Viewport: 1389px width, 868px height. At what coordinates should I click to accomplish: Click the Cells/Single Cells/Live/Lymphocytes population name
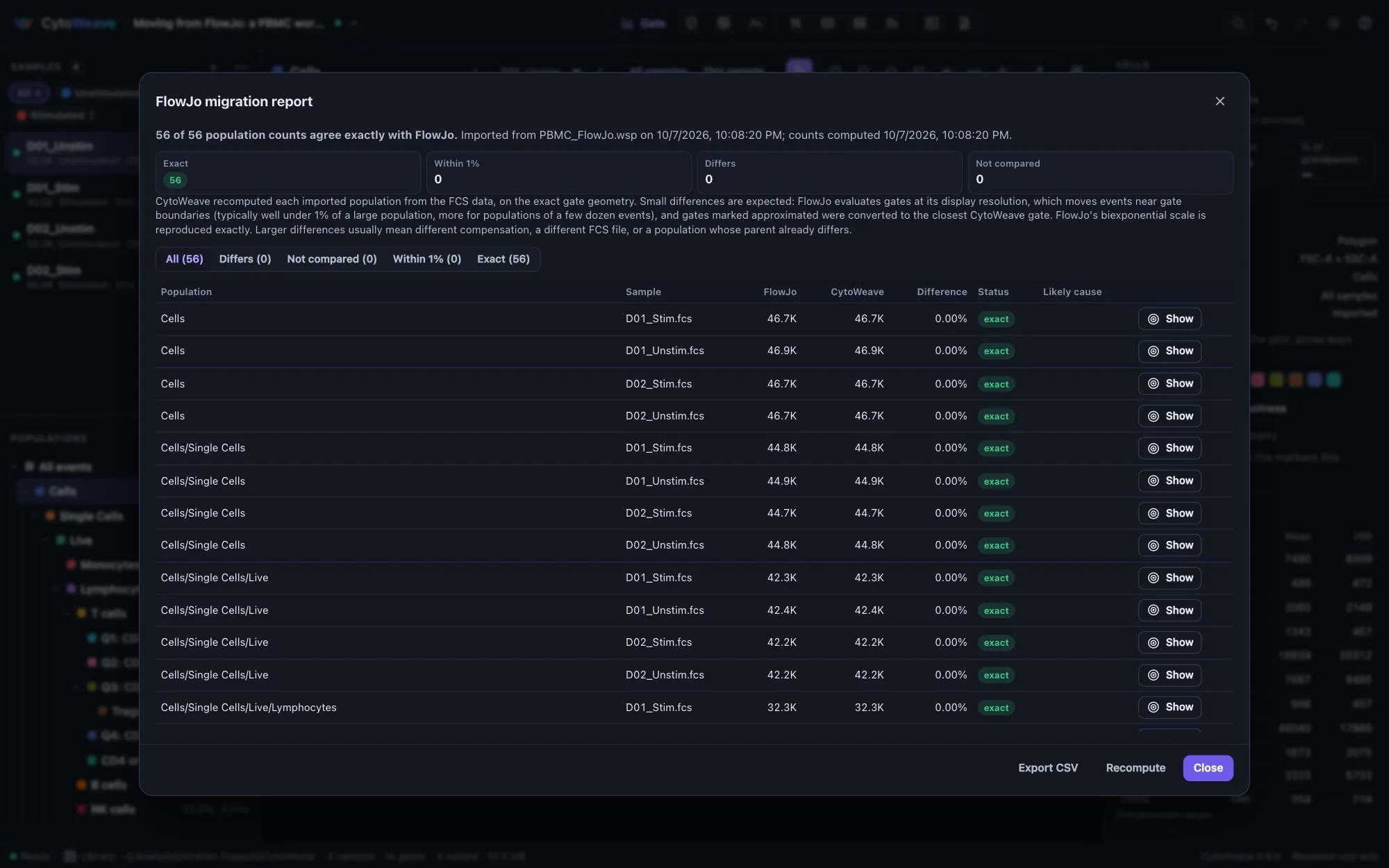click(x=249, y=708)
